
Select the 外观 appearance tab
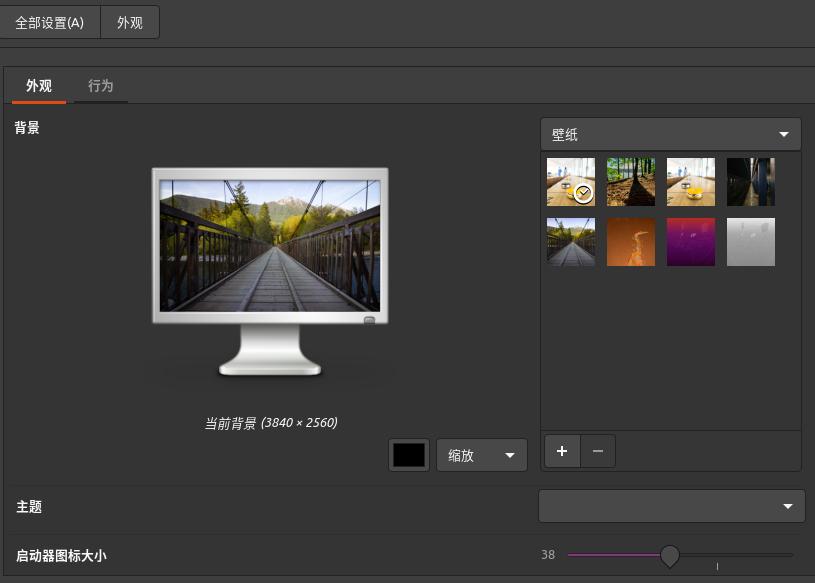coord(39,85)
